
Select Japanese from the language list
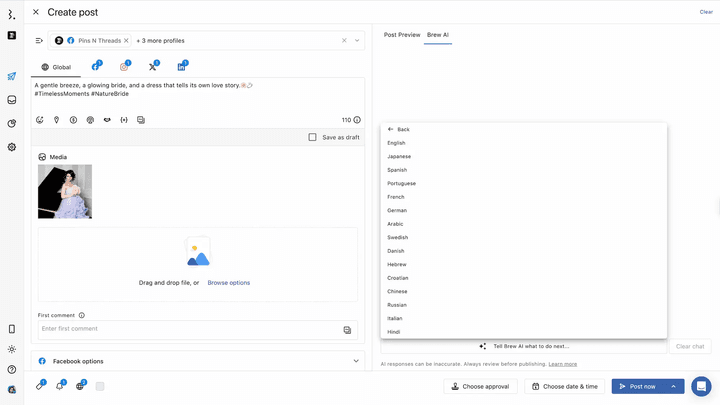tap(399, 156)
